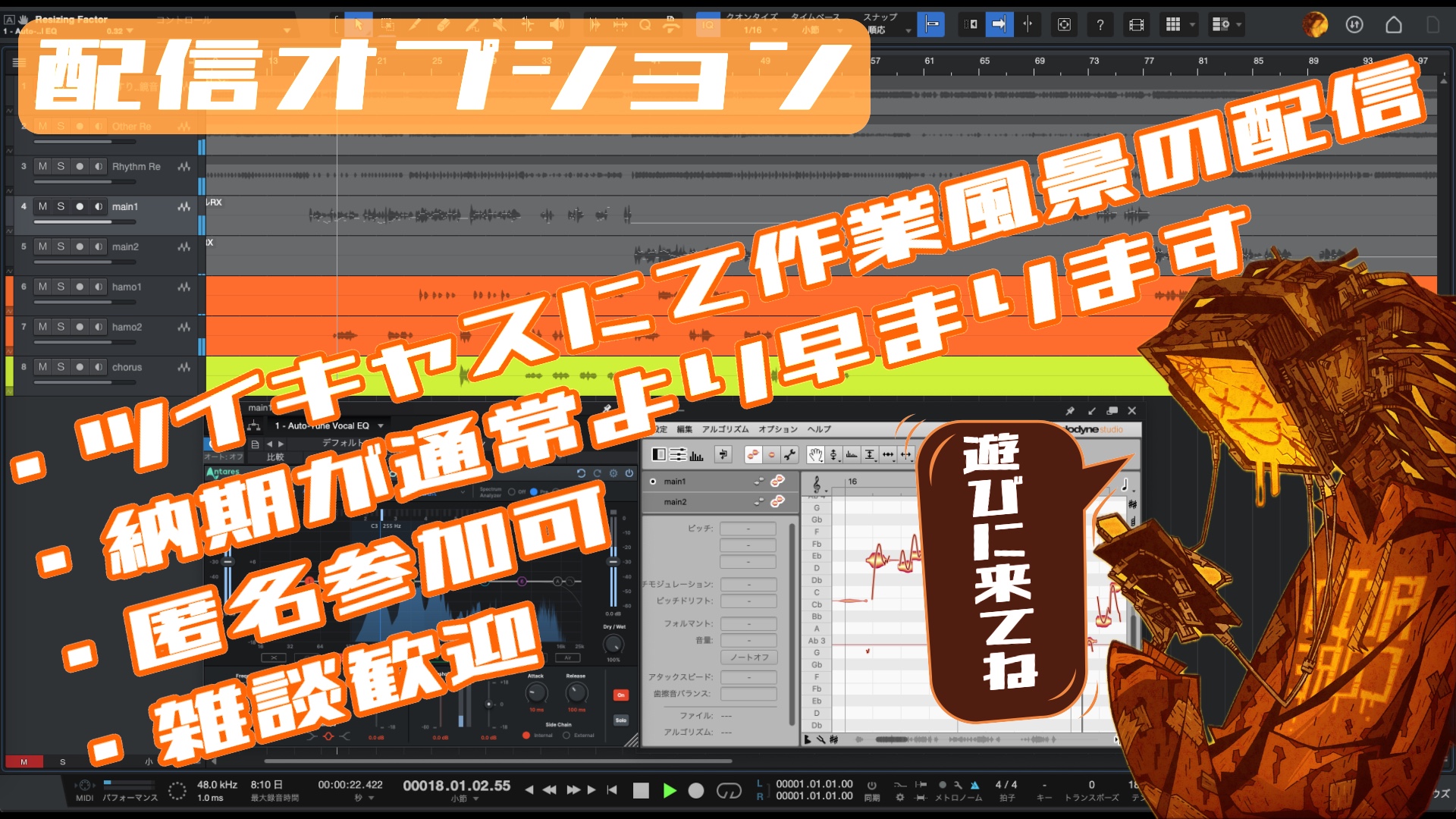The width and height of the screenshot is (1456, 819).
Task: Select the Melodyne pitch tool
Action: (833, 454)
